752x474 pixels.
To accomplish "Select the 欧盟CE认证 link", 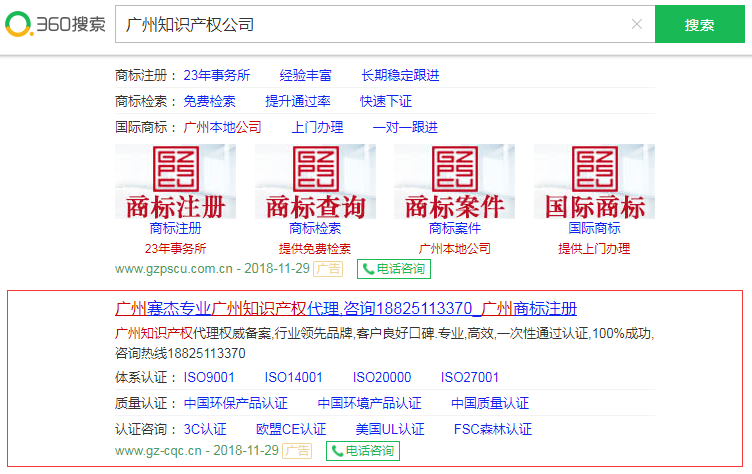I will point(291,429).
